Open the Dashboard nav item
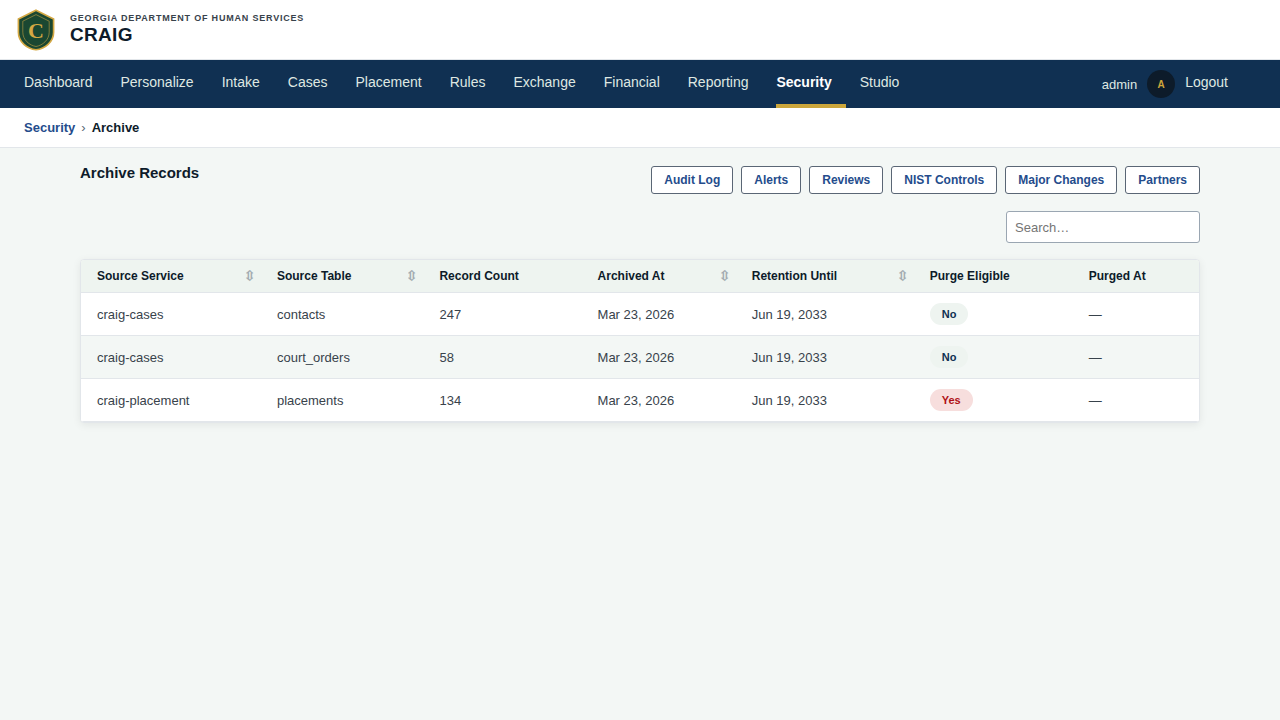This screenshot has width=1280, height=720. [58, 82]
